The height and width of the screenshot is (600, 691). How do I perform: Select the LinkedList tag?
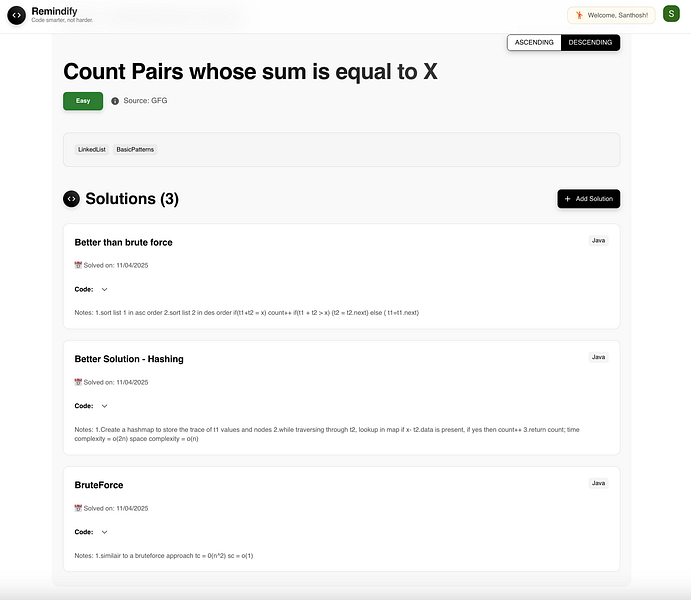[92, 149]
